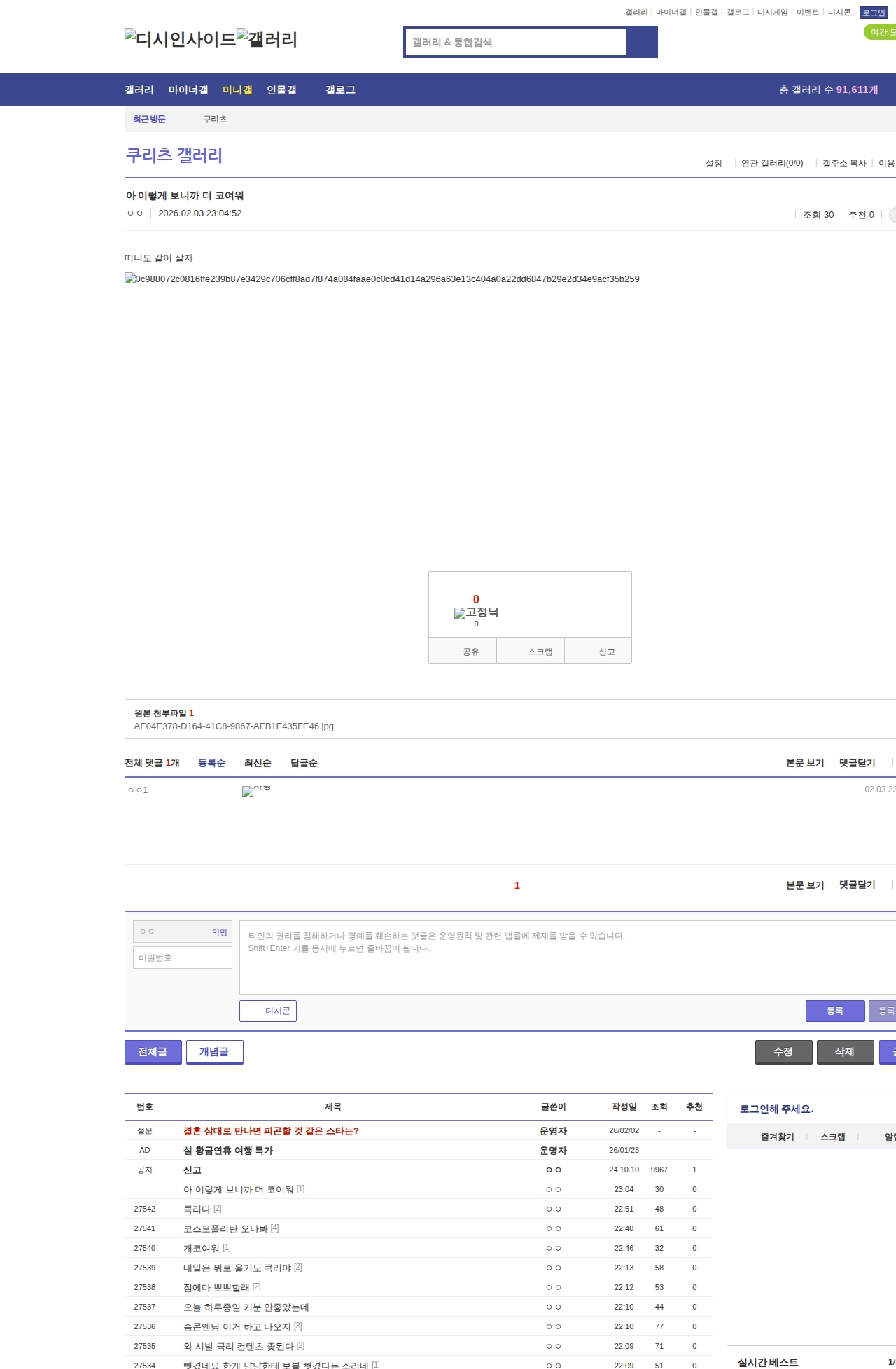Viewport: 896px width, 1369px height.
Task: Toggle 야간 모드 night mode
Action: coord(881,32)
